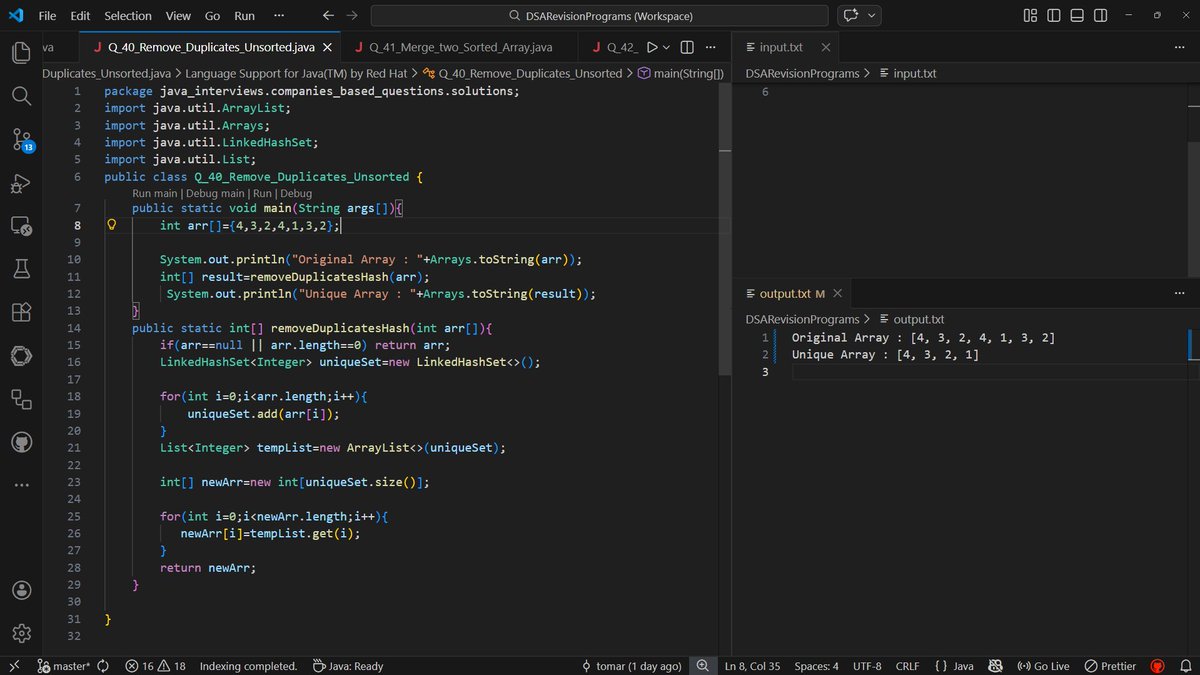Screen dimensions: 1200x675
Task: Open the Extensions view
Action: tap(22, 312)
